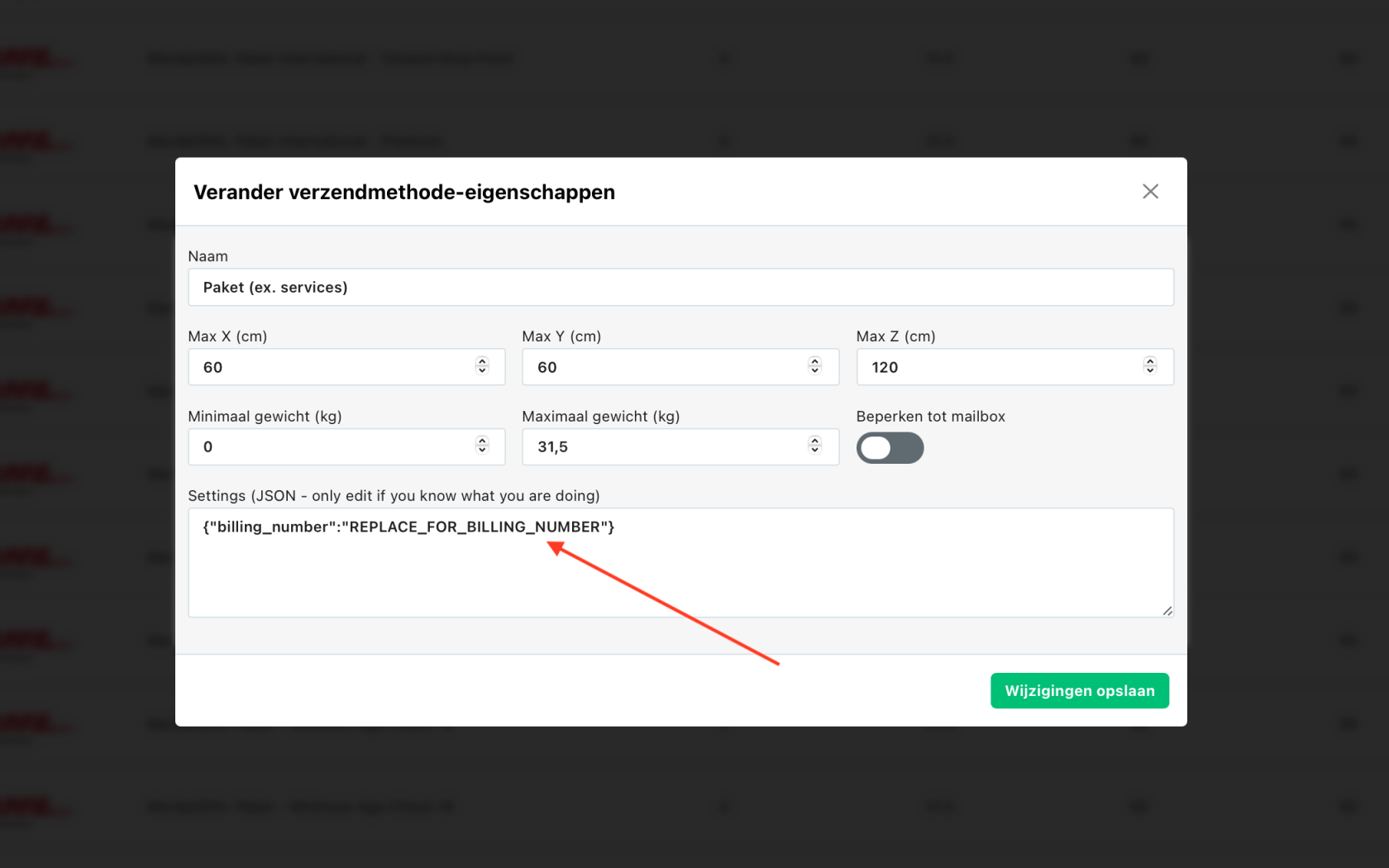The height and width of the screenshot is (868, 1389).
Task: Increase Max X value with up arrow
Action: point(482,361)
